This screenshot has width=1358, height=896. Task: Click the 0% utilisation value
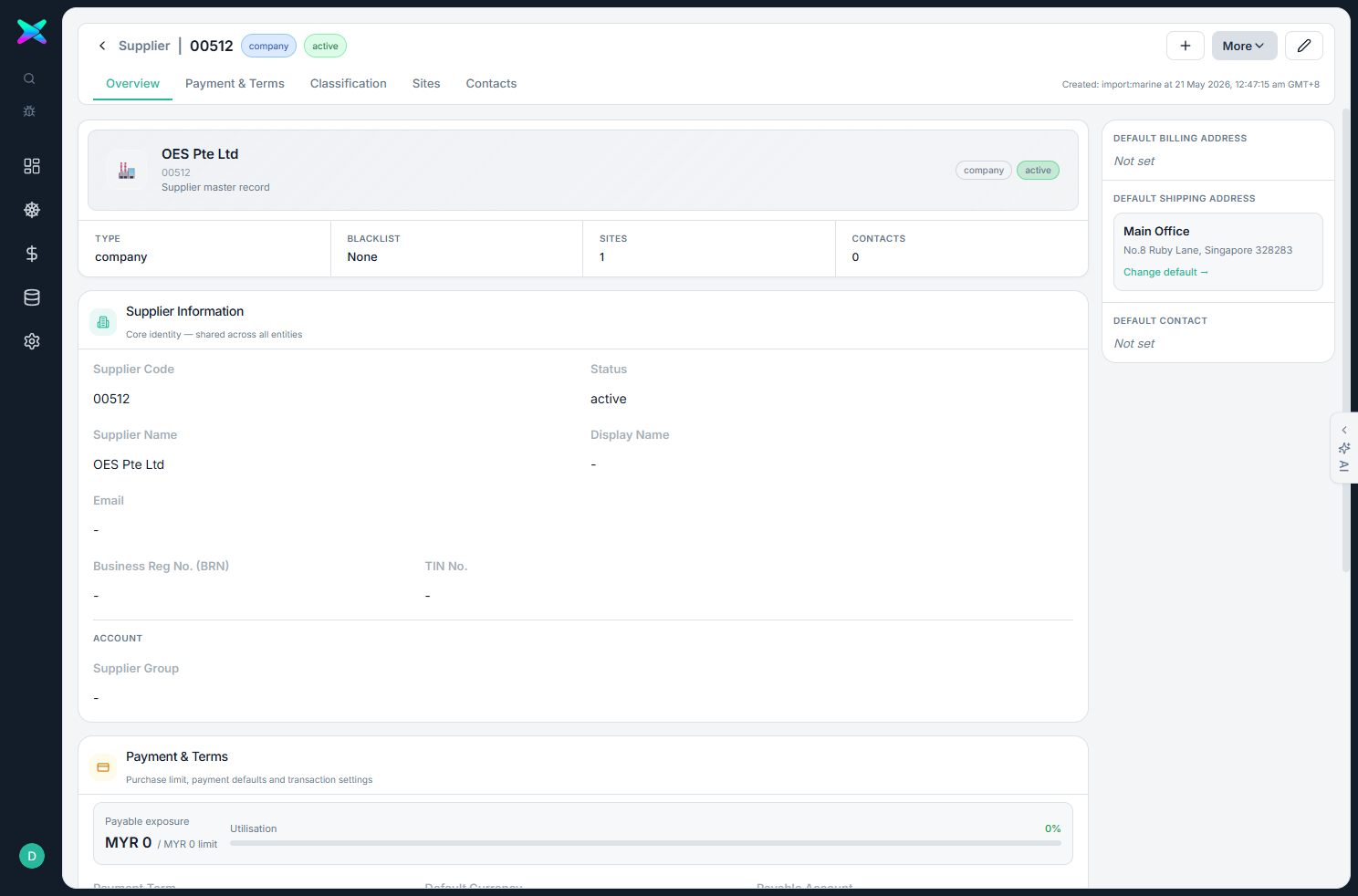[x=1052, y=828]
